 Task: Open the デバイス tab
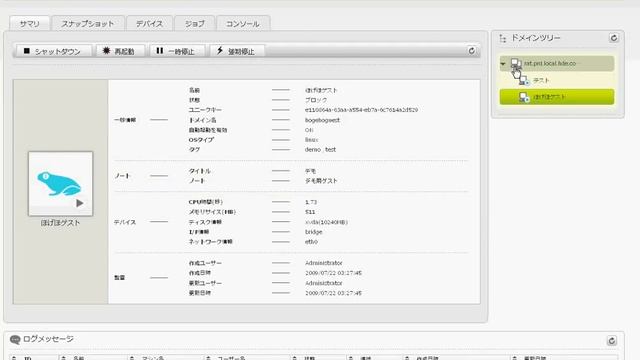[149, 24]
